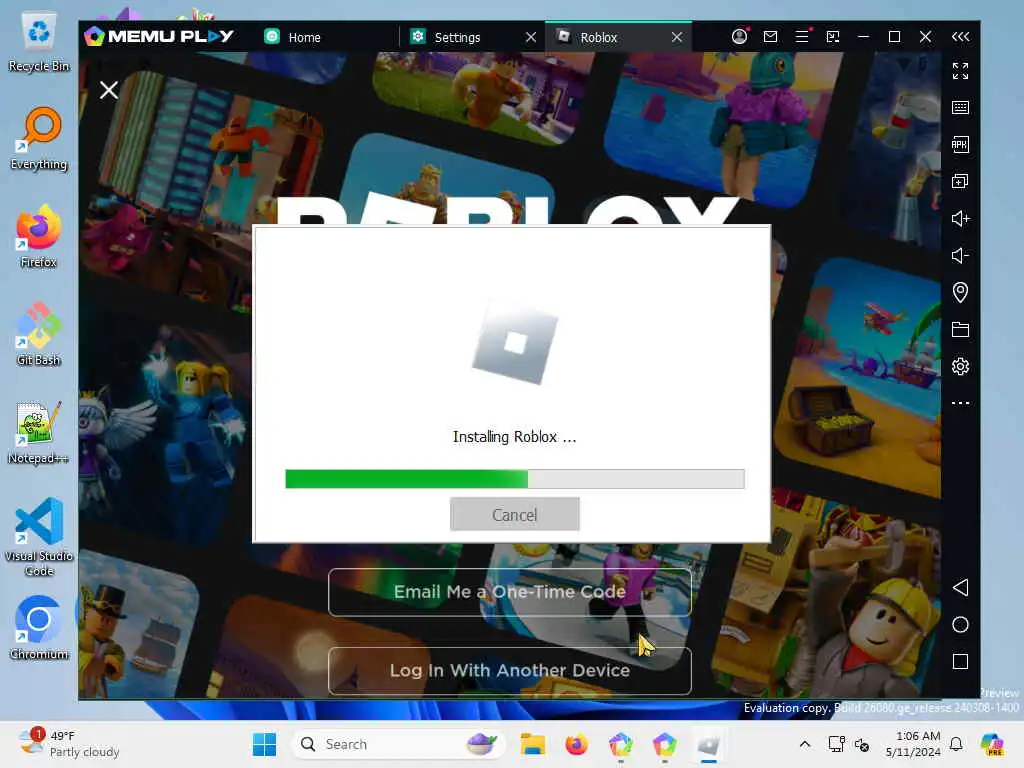Close the Settings tab
This screenshot has width=1024, height=768.
(x=531, y=37)
